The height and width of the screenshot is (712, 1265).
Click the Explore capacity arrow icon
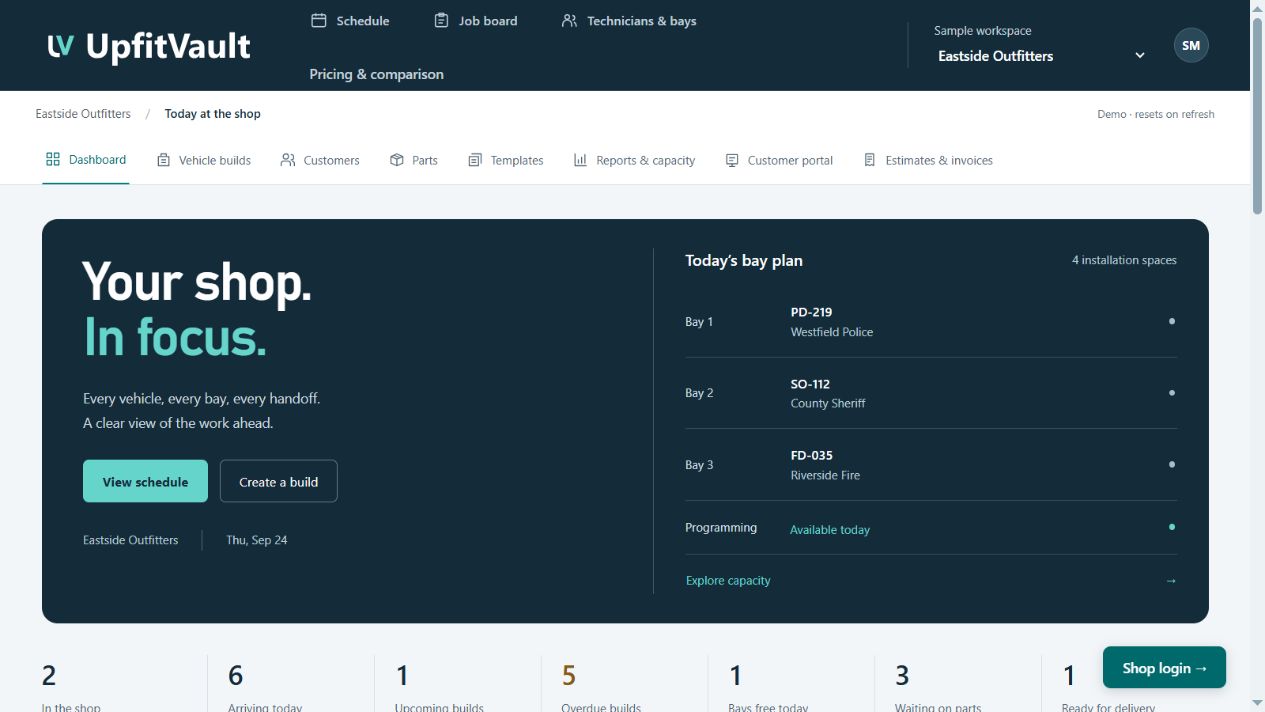pyautogui.click(x=1171, y=581)
